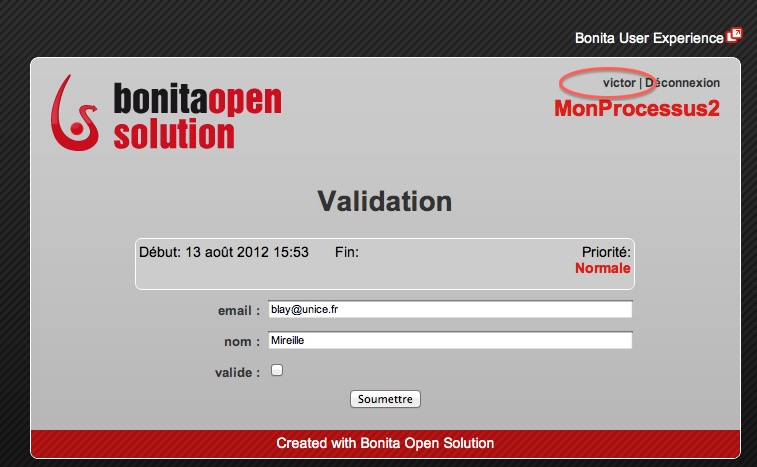Click the MonProcessus2 process title
Image resolution: width=757 pixels, height=467 pixels.
point(637,108)
